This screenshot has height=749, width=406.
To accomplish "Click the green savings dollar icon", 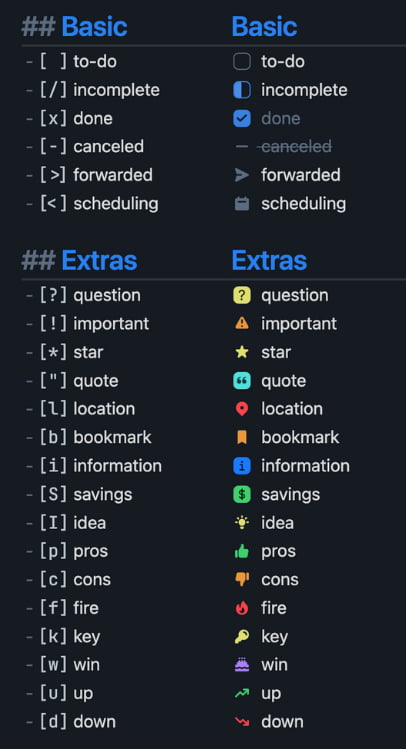I will pos(242,494).
